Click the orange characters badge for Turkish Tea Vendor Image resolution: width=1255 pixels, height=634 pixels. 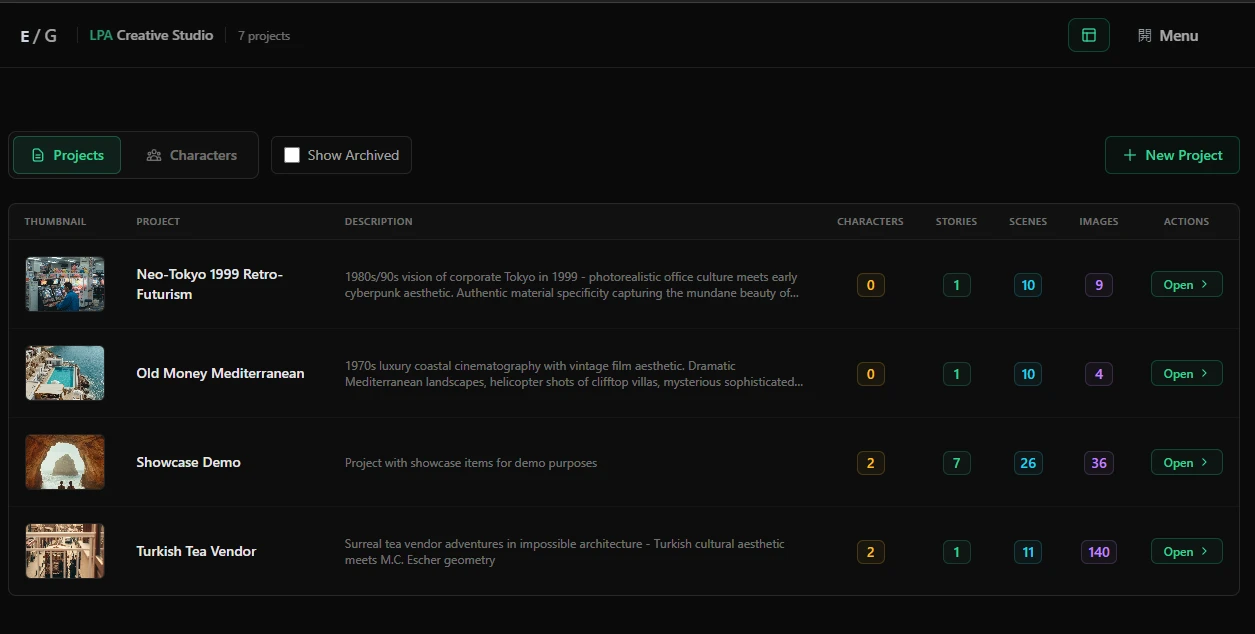(870, 551)
